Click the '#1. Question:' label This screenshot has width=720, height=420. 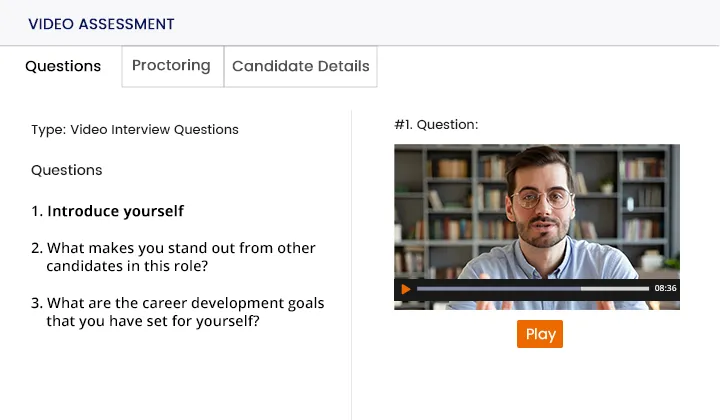point(436,124)
